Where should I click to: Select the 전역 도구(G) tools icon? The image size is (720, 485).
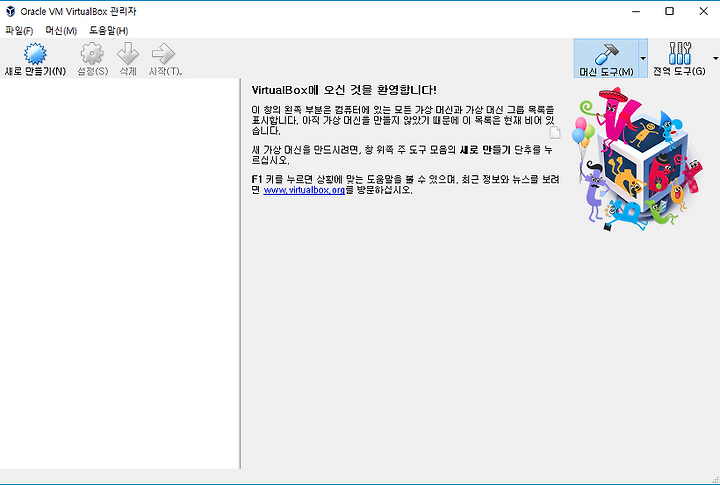point(680,53)
